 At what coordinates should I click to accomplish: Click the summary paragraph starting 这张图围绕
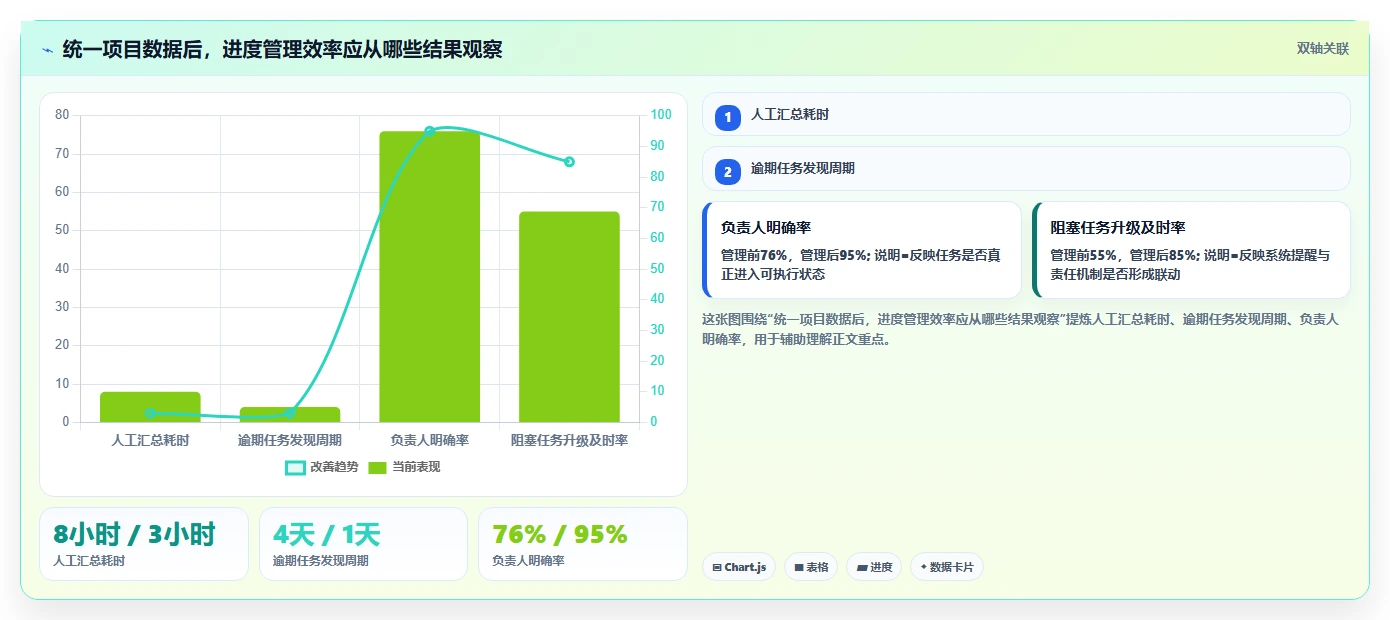(x=1020, y=329)
